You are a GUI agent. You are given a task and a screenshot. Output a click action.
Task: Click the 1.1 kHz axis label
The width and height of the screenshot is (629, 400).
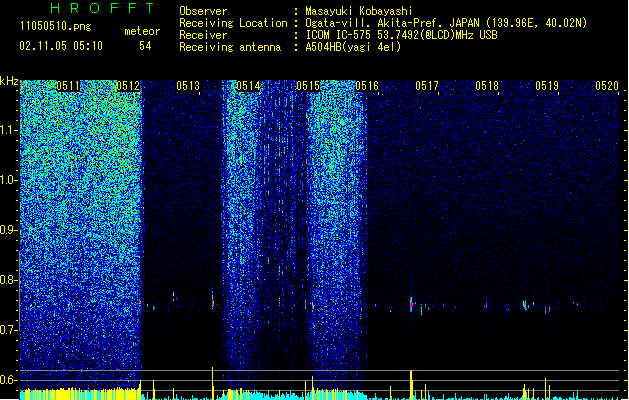[x=9, y=130]
